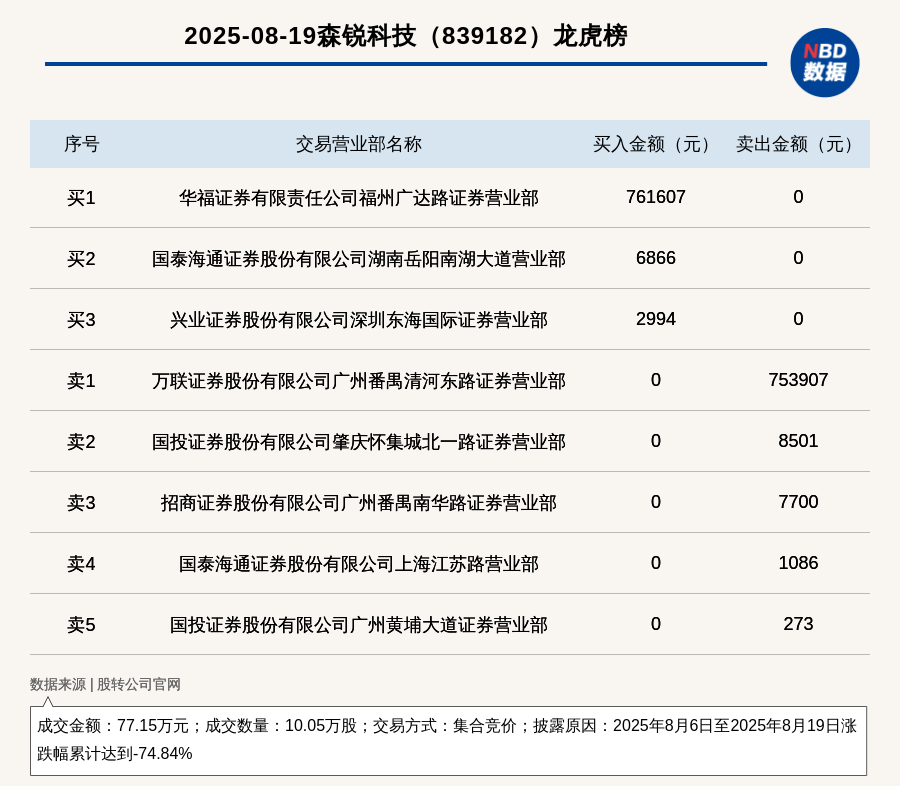
Task: Click the 卖3 row label
Action: (x=82, y=502)
